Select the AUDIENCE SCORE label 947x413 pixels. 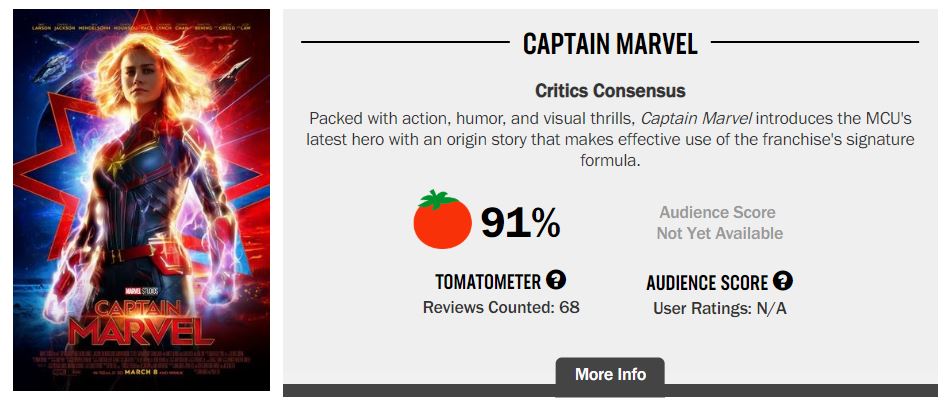tap(707, 283)
